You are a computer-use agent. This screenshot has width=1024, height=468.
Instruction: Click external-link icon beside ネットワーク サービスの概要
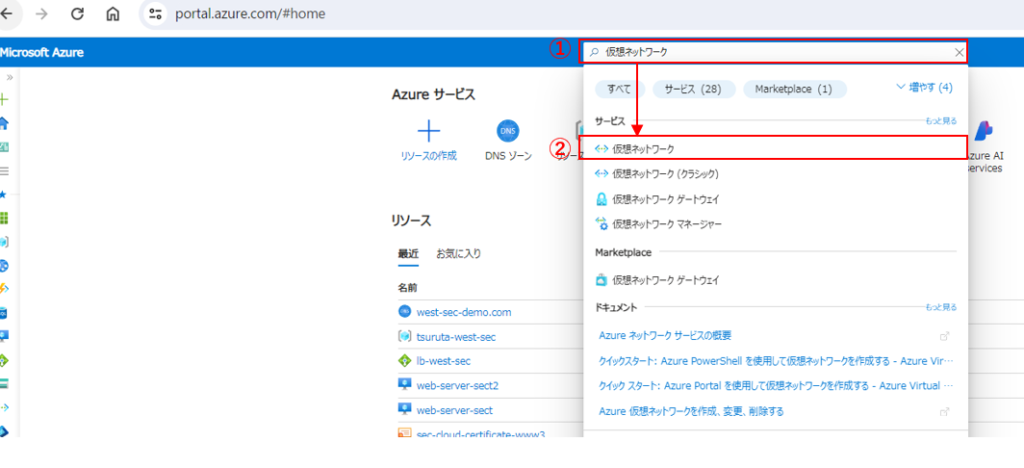[x=944, y=336]
